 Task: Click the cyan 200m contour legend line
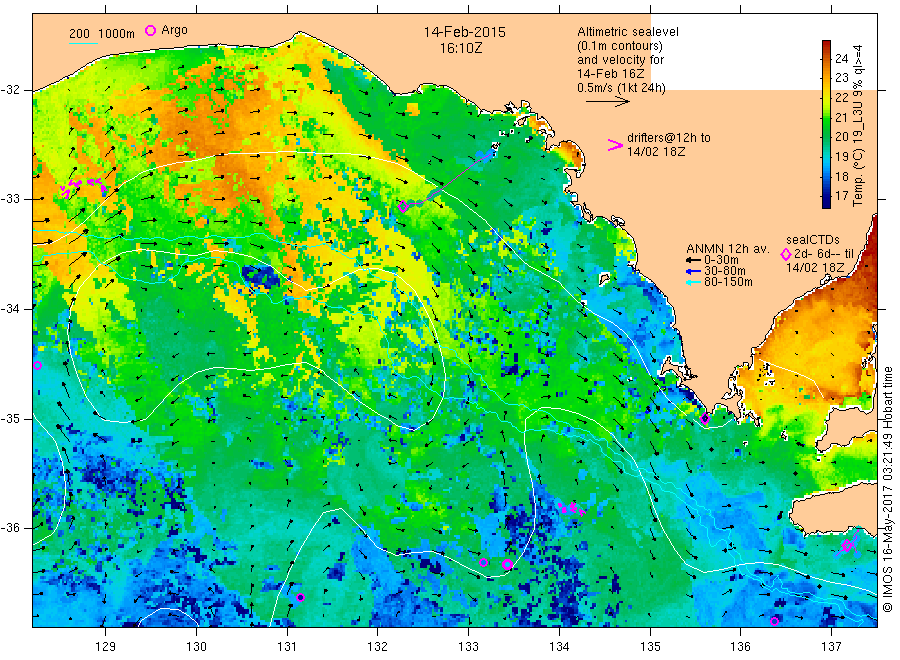pos(83,42)
